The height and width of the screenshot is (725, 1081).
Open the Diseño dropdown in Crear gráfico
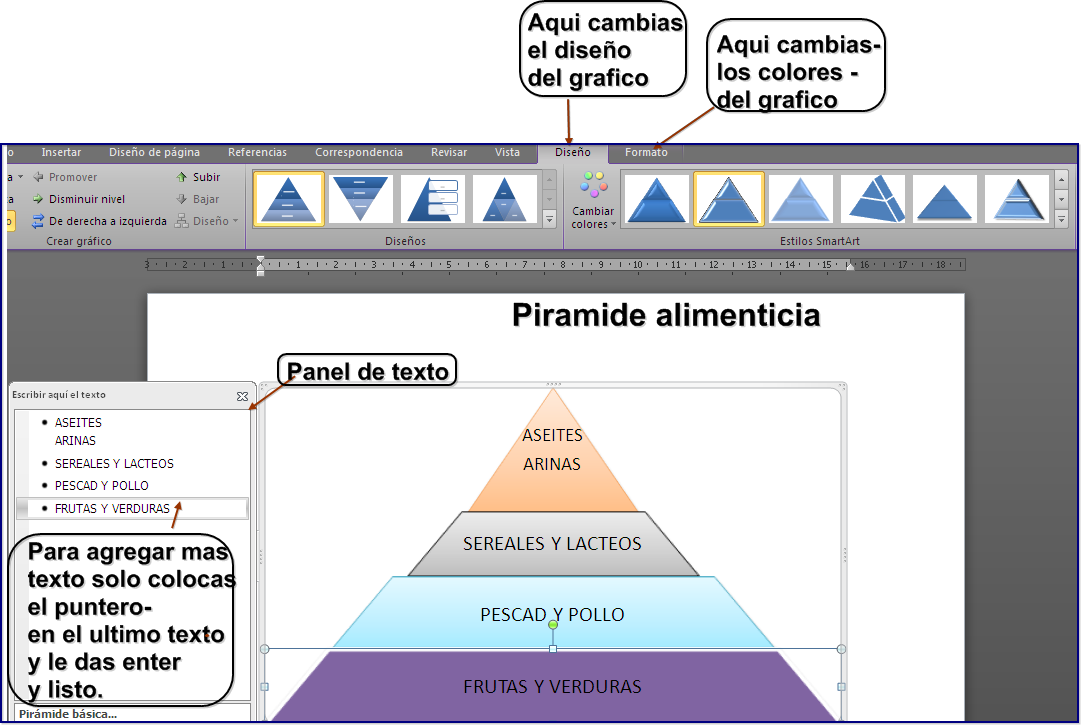pos(205,221)
